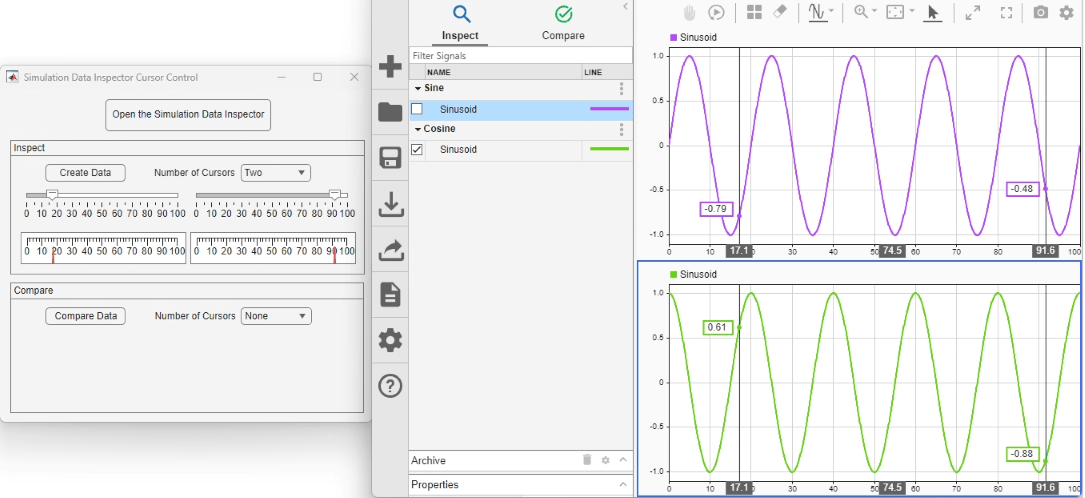The height and width of the screenshot is (498, 1085).
Task: Click the green line swatch for Cosine Sinusoid
Action: tap(609, 149)
